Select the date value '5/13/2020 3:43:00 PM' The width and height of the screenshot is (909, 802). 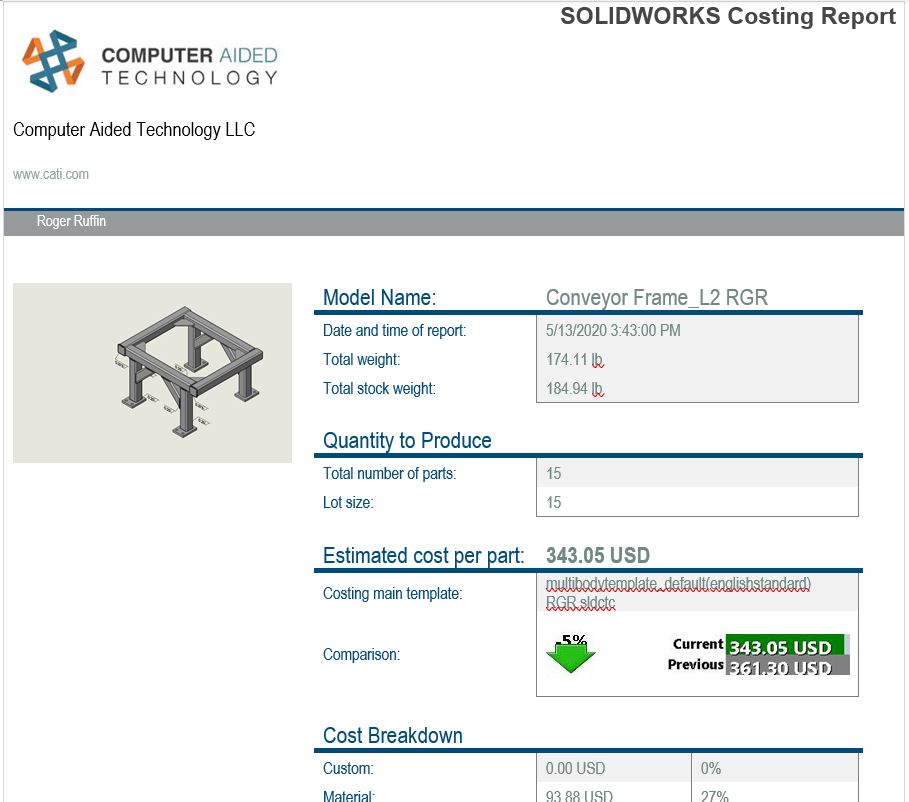(613, 331)
